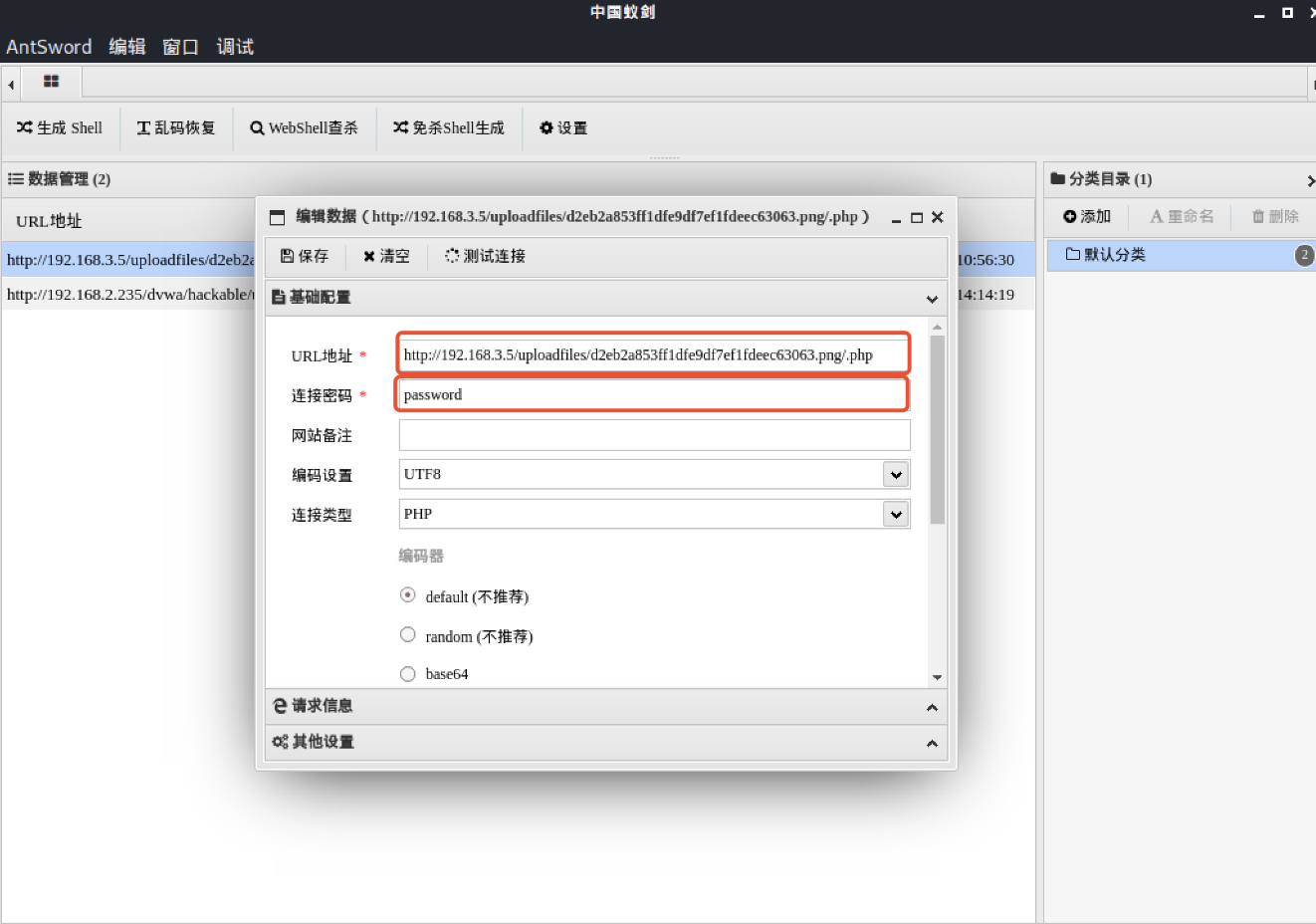1316x924 pixels.
Task: Open 免杀Shell生成 tool
Action: pyautogui.click(x=449, y=127)
